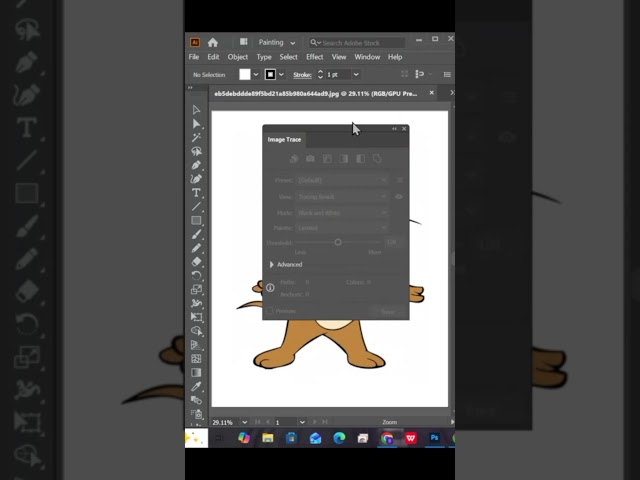Screen dimensions: 640x480
Task: Open the Object menu
Action: pos(238,57)
